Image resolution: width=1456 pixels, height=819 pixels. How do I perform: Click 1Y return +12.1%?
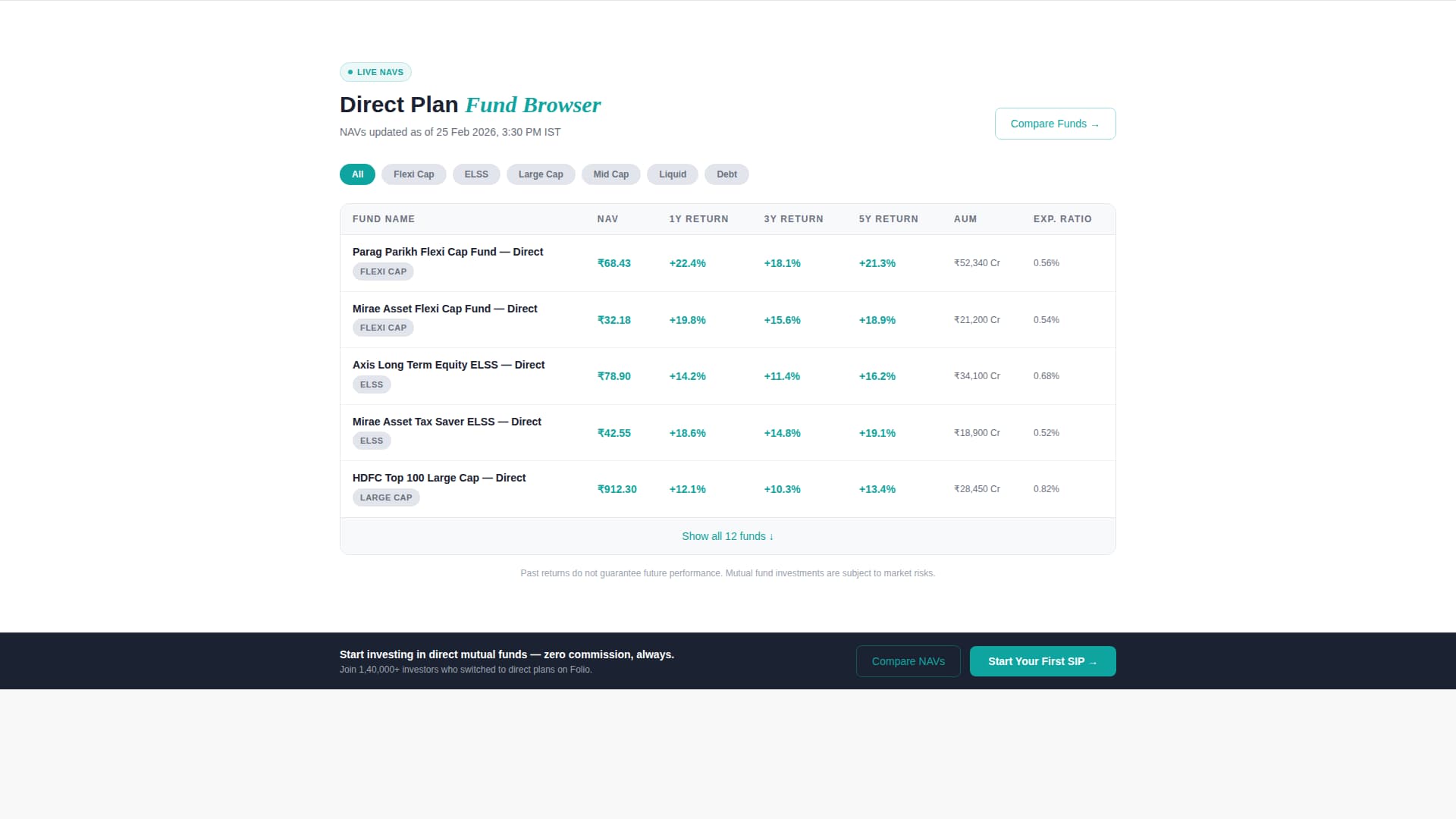pos(687,489)
